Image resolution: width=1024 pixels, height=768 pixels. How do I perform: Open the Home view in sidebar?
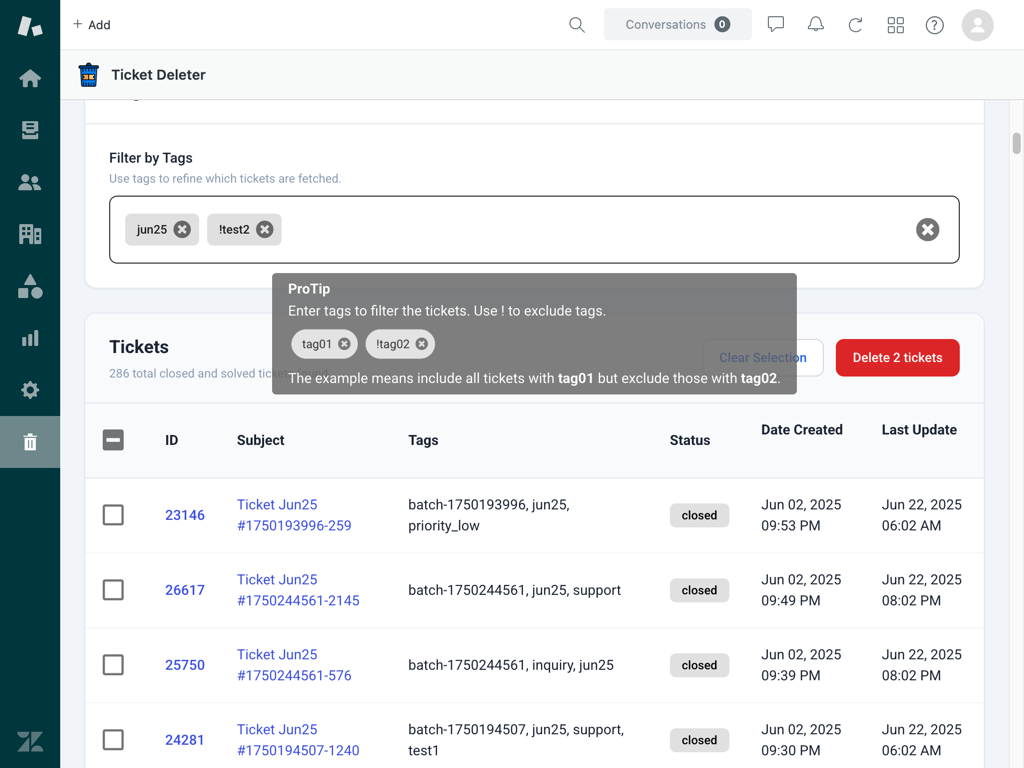[x=30, y=78]
